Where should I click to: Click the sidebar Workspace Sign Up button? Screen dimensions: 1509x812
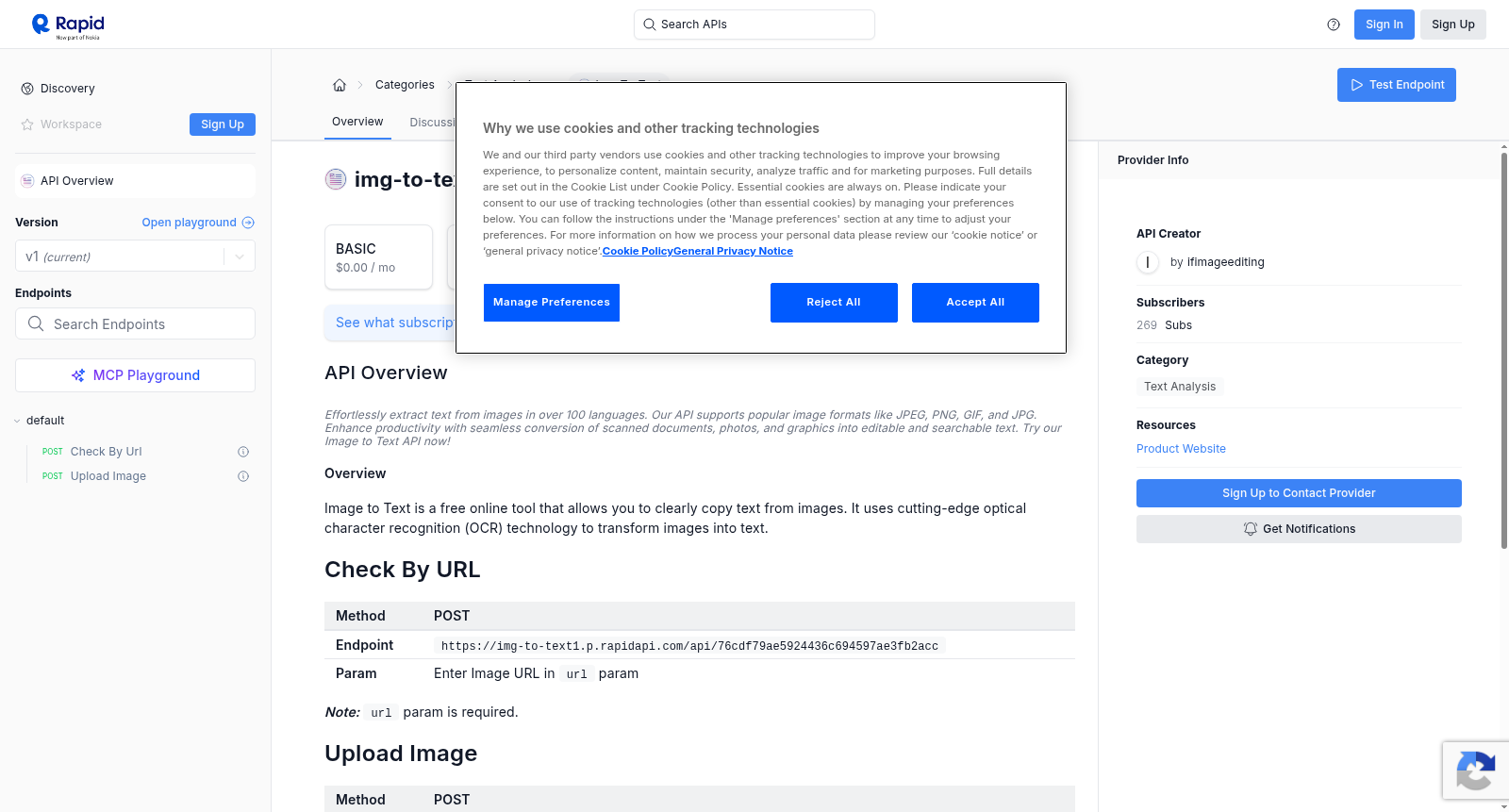pos(223,124)
